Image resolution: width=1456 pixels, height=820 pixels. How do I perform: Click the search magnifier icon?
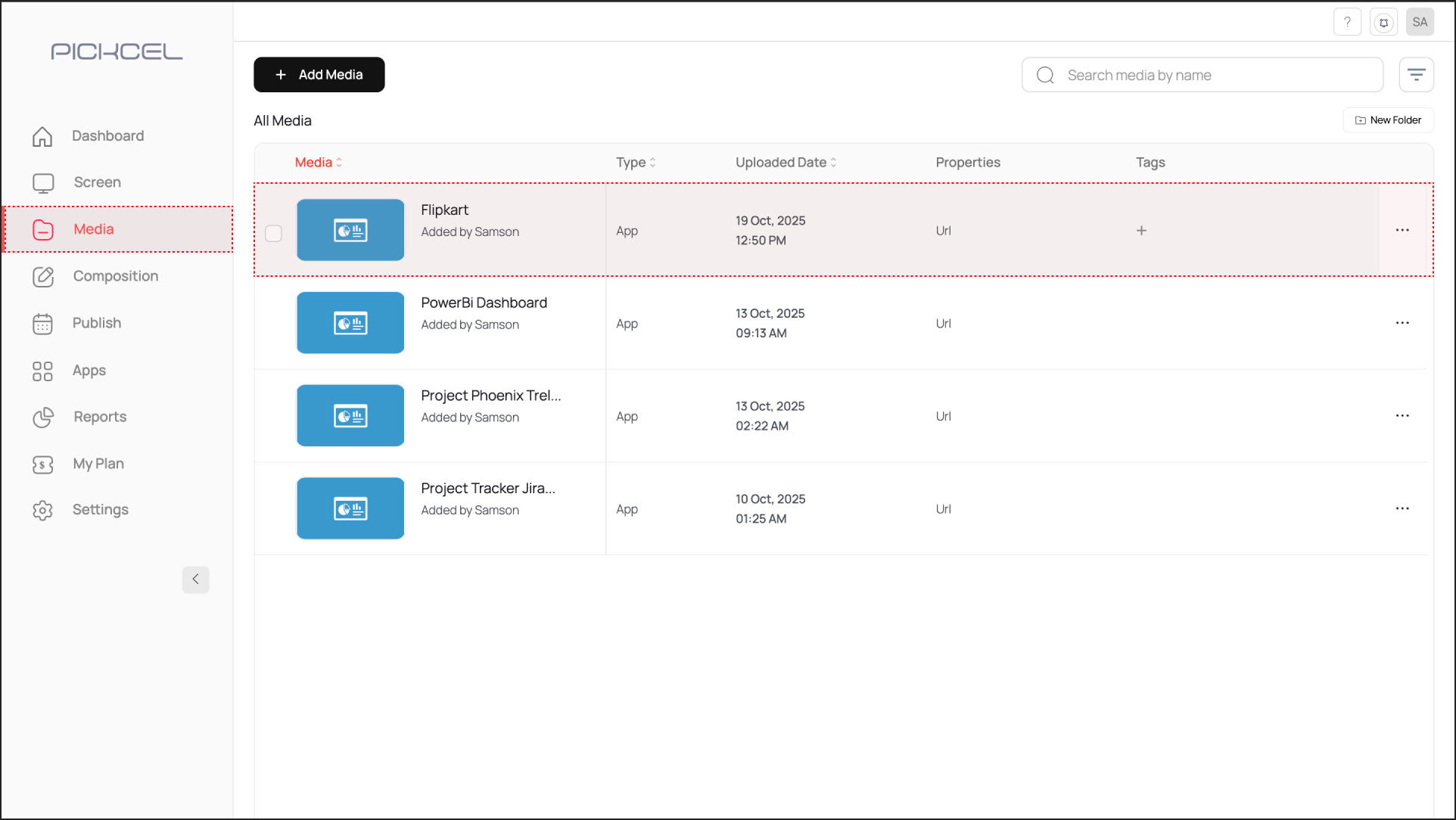click(x=1045, y=75)
